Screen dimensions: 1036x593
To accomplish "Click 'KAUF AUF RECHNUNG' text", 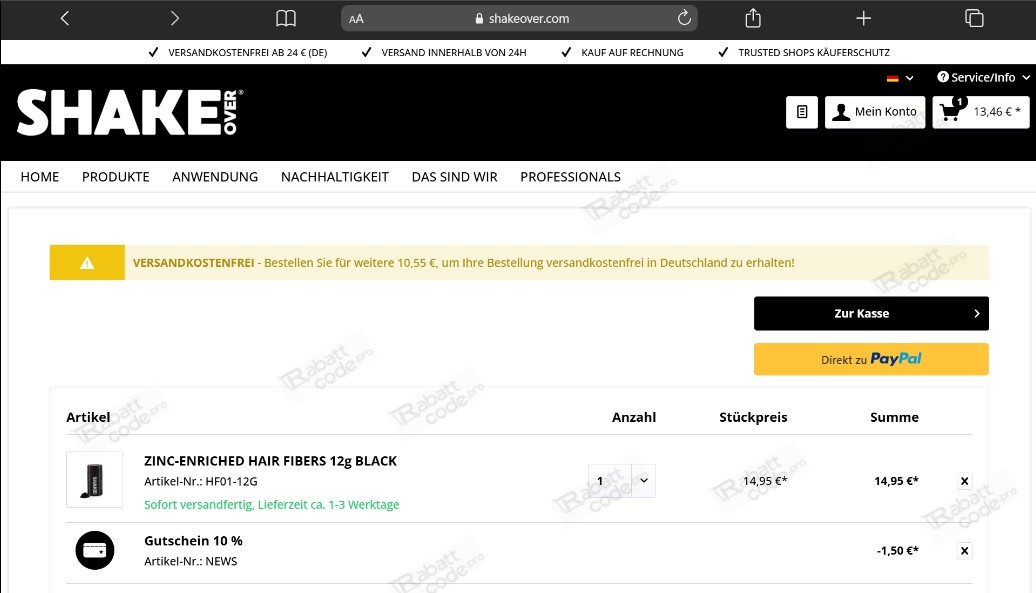I will pos(632,52).
